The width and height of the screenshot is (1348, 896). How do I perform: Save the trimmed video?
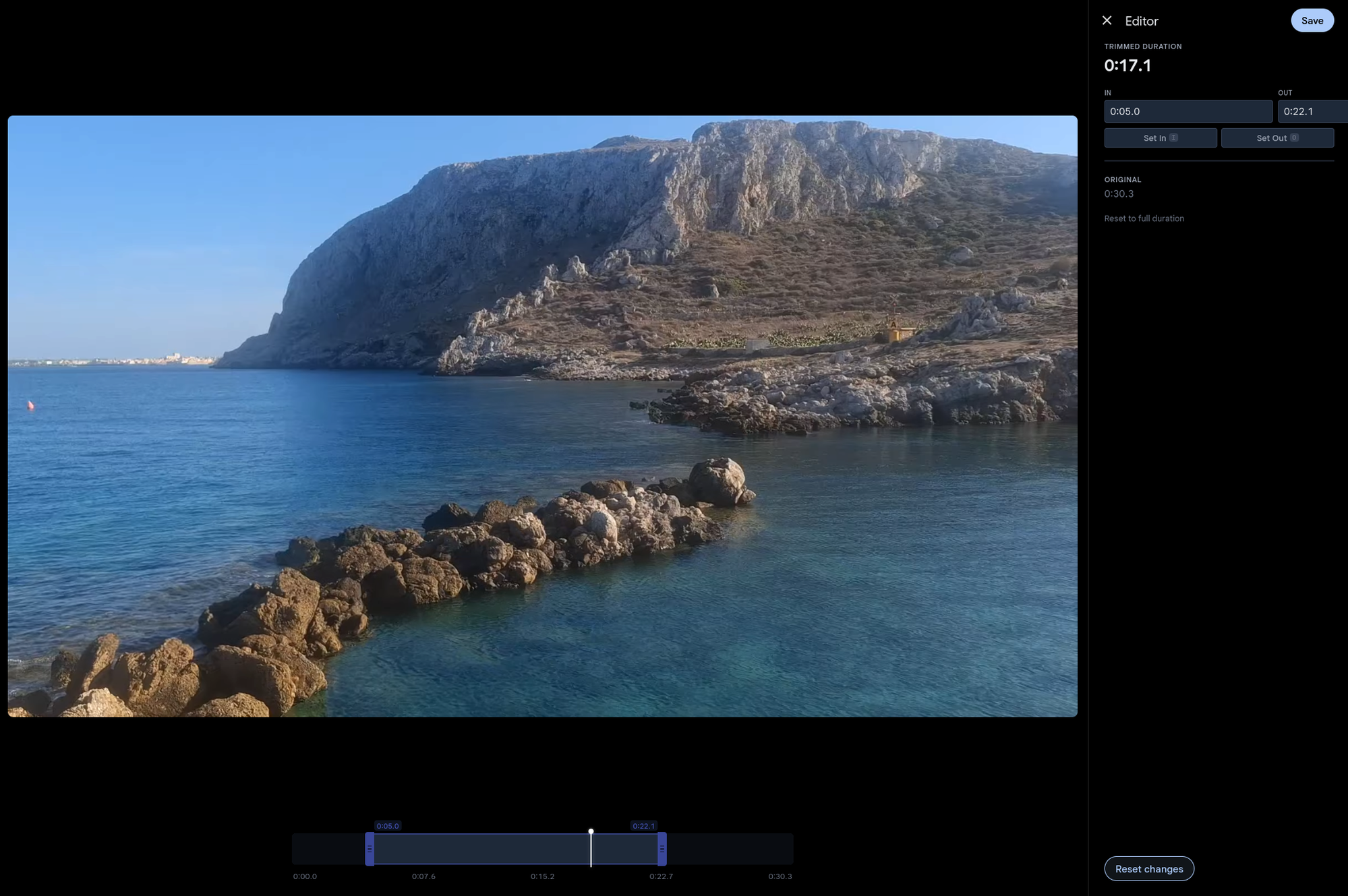point(1312,20)
